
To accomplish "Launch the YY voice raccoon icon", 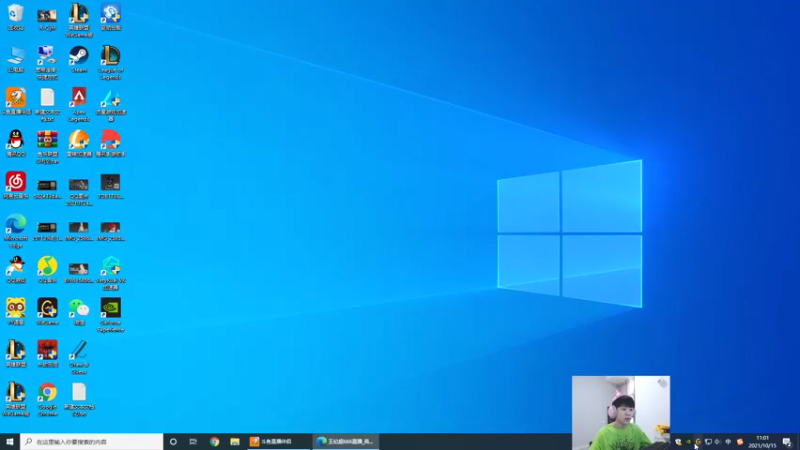I will [16, 312].
